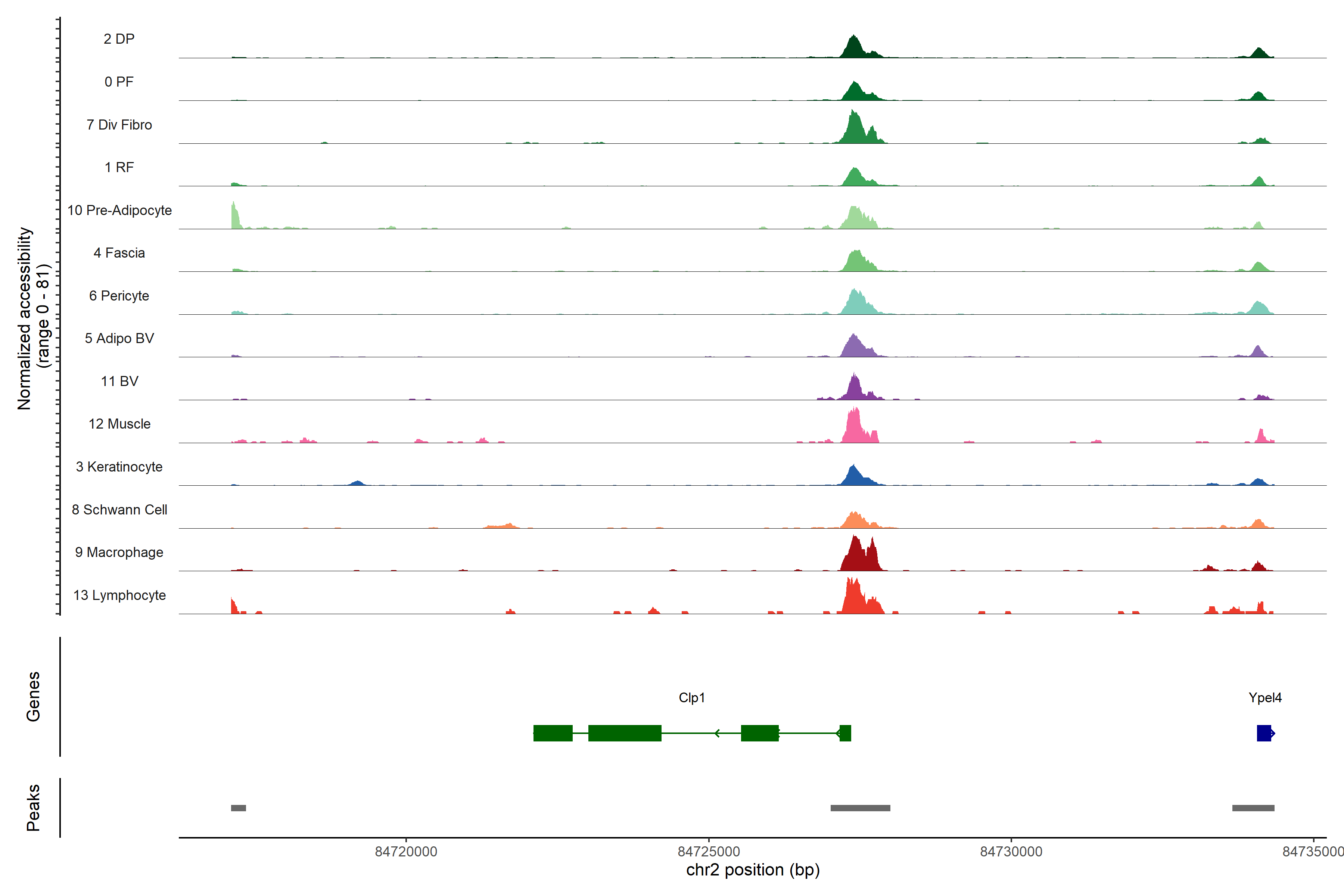Screen dimensions: 1344x896
Task: Click the largest Clp1 green exon block
Action: tap(625, 733)
